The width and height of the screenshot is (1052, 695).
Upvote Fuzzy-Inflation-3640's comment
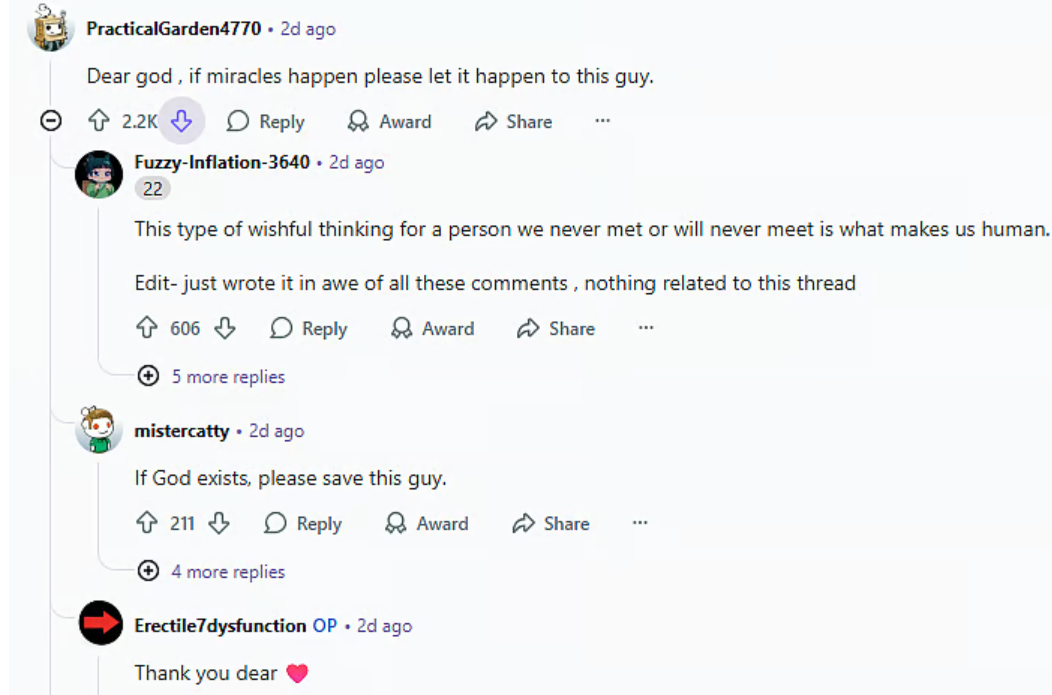point(147,328)
